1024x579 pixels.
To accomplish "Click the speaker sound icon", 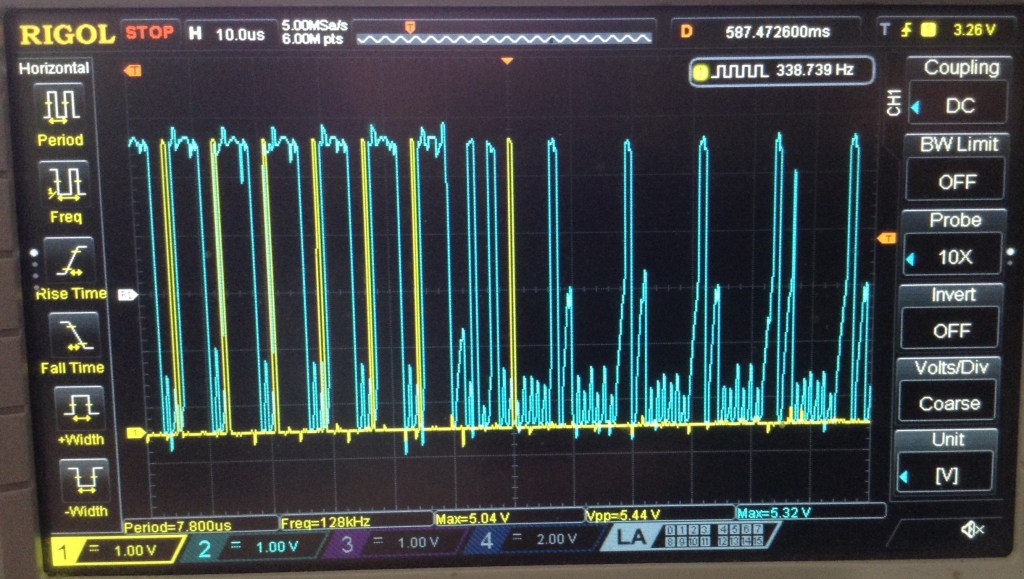I will [973, 529].
